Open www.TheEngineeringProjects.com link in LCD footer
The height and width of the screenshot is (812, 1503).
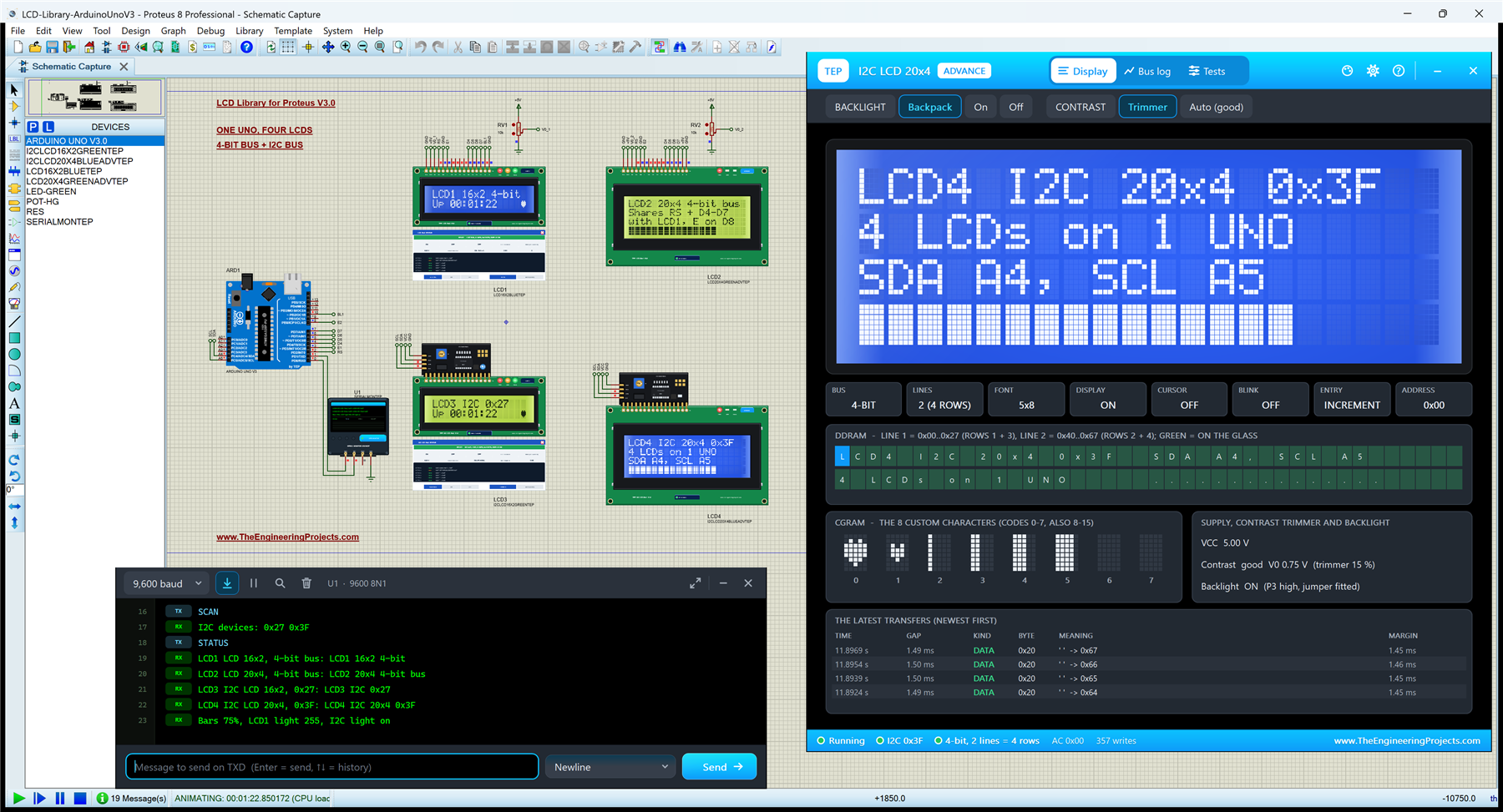(x=1407, y=741)
